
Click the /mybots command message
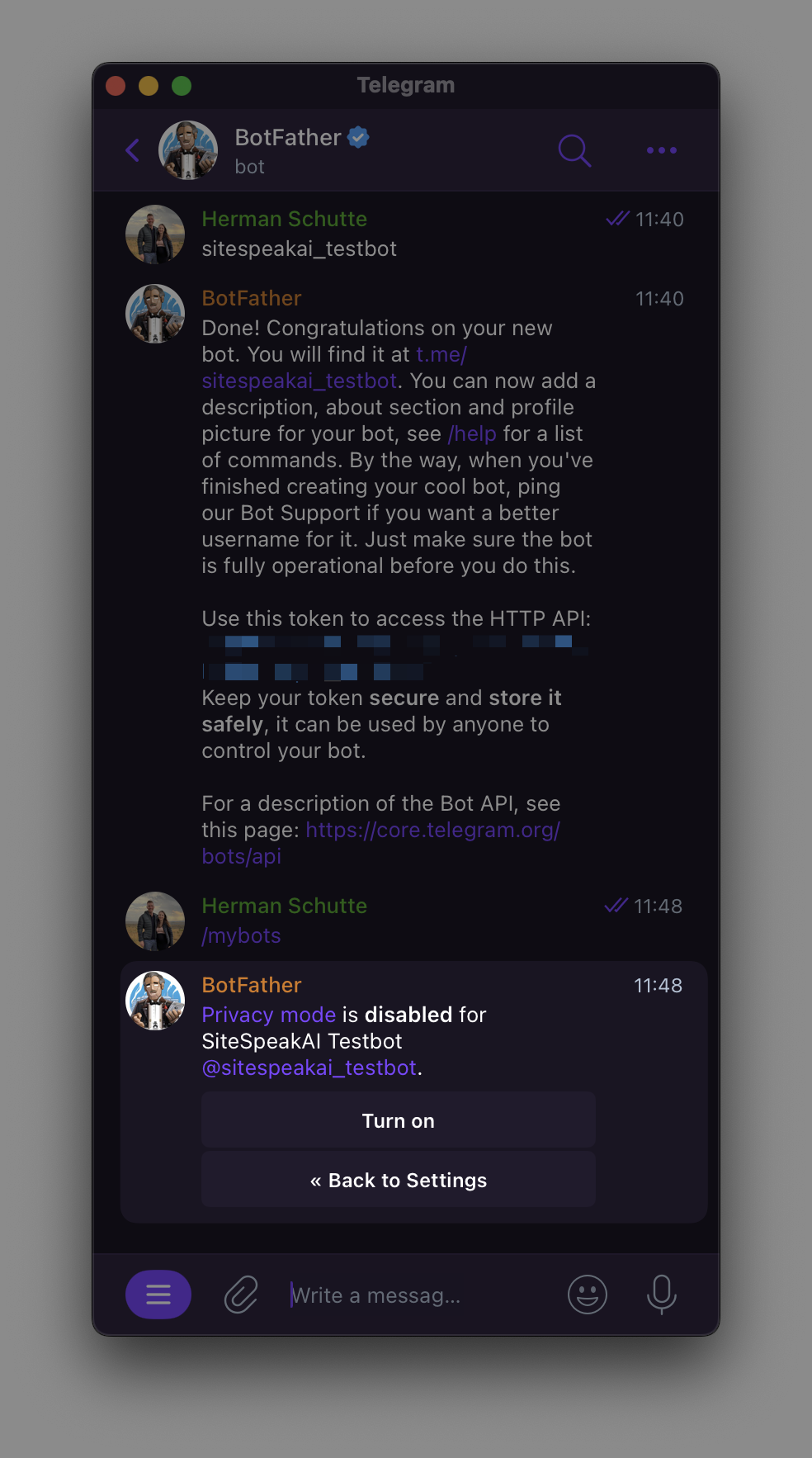tap(242, 935)
